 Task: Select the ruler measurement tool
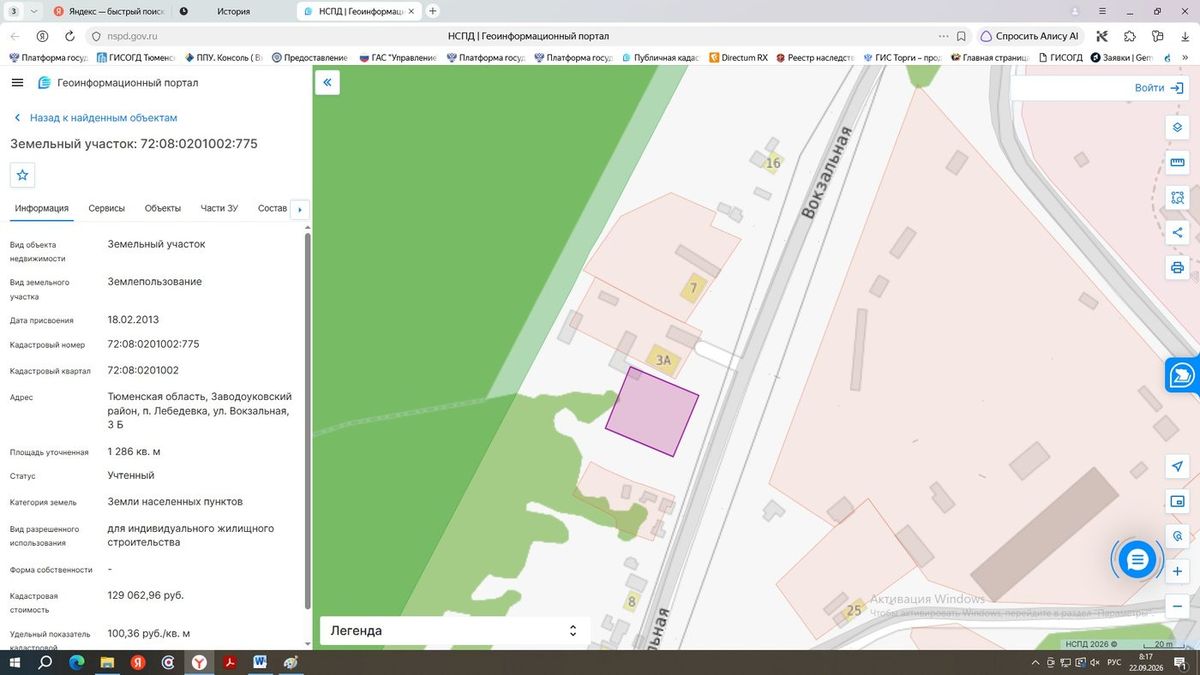[1177, 163]
